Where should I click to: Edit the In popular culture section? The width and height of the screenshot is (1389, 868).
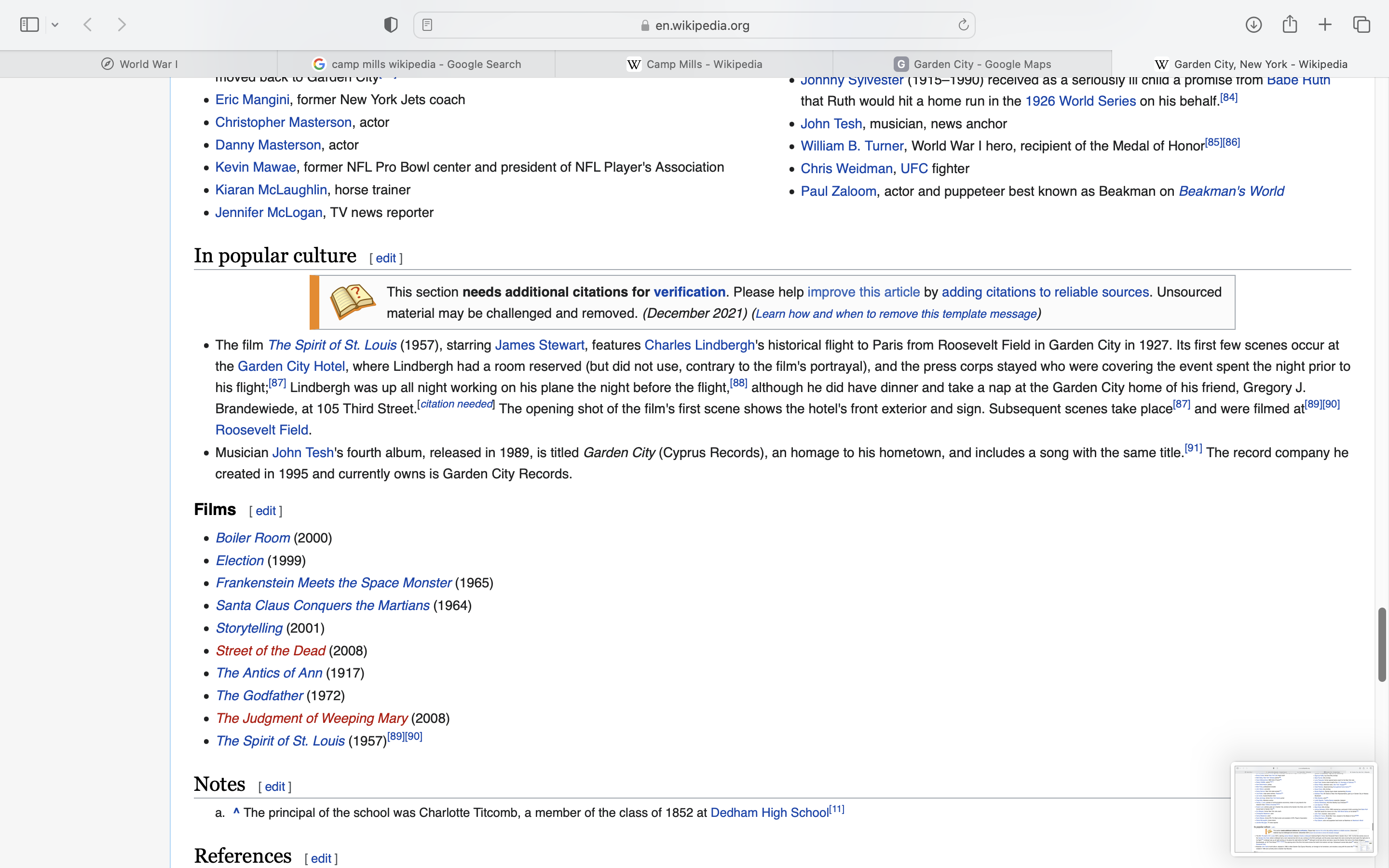[386, 258]
